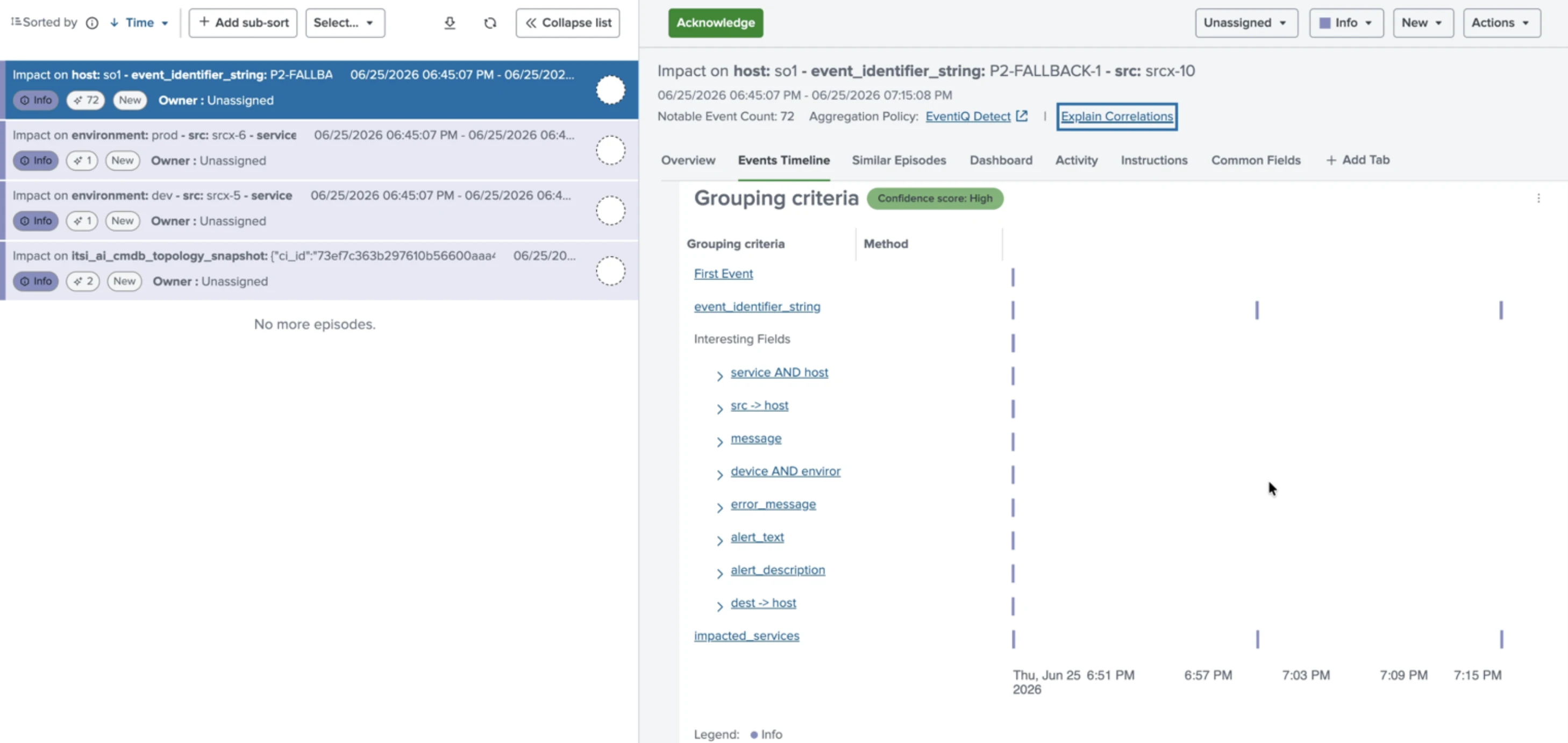
Task: Open the Activity tab
Action: [1076, 160]
